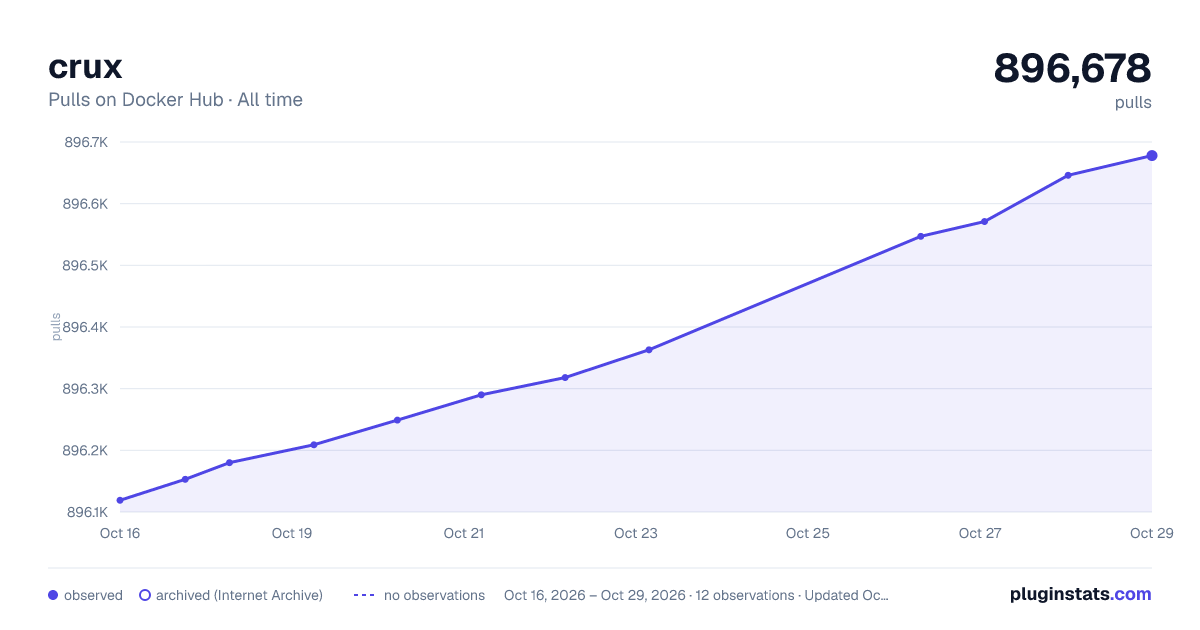Click 'archived (Internet Archive)' legend label
The width and height of the screenshot is (1200, 630).
pos(239,595)
